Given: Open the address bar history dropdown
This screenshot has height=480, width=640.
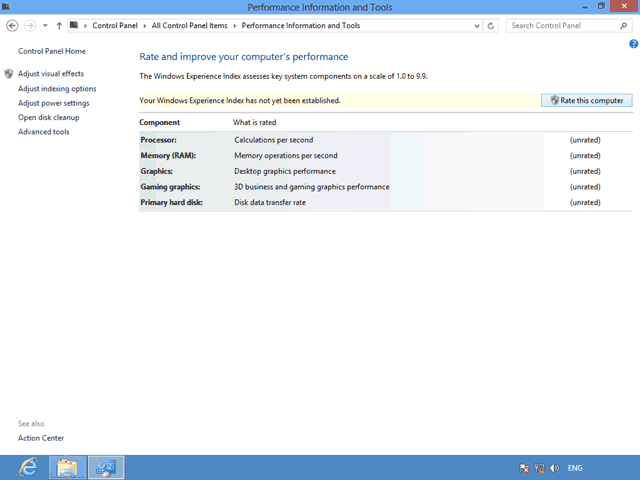Looking at the screenshot, I should pos(477,26).
